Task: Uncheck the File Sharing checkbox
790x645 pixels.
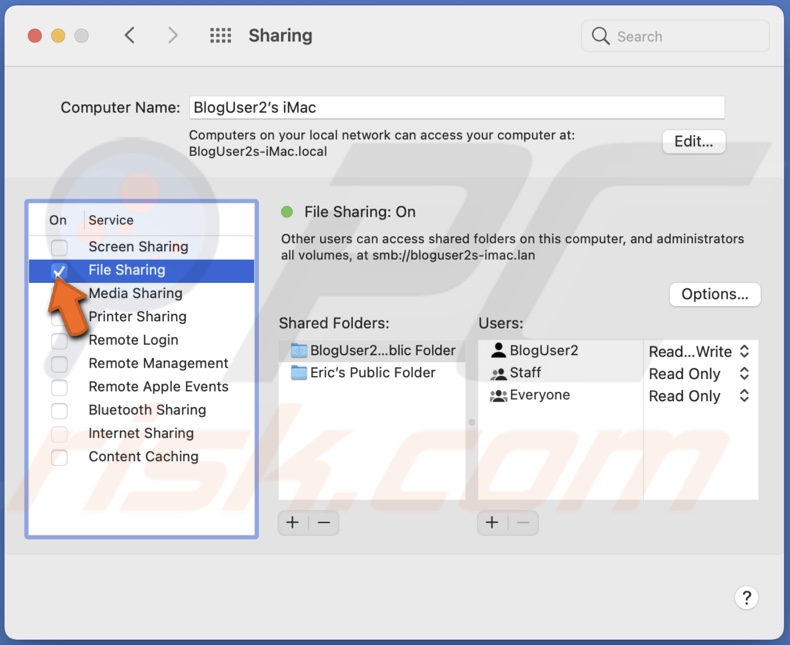Action: 59,271
